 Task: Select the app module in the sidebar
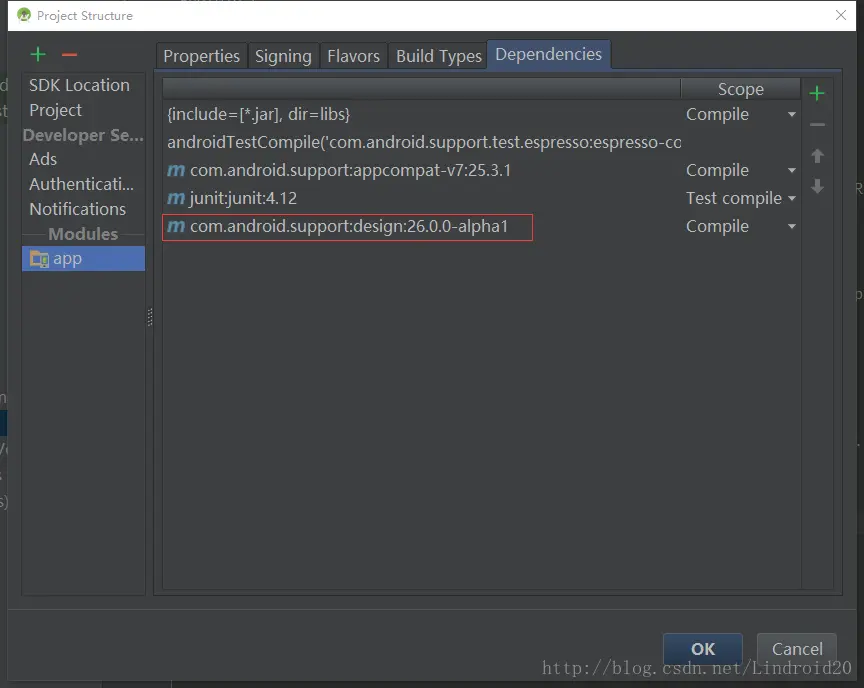[83, 258]
